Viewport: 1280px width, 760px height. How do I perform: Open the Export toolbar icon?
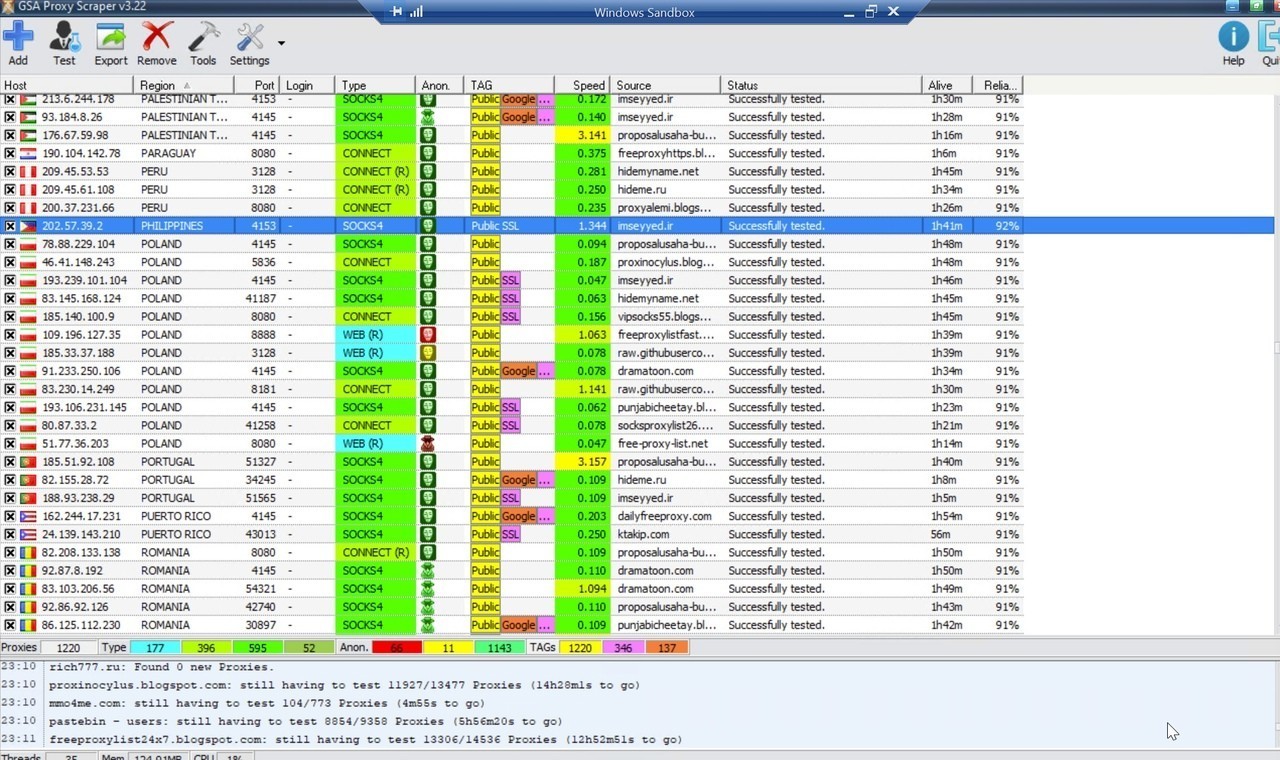tap(111, 37)
